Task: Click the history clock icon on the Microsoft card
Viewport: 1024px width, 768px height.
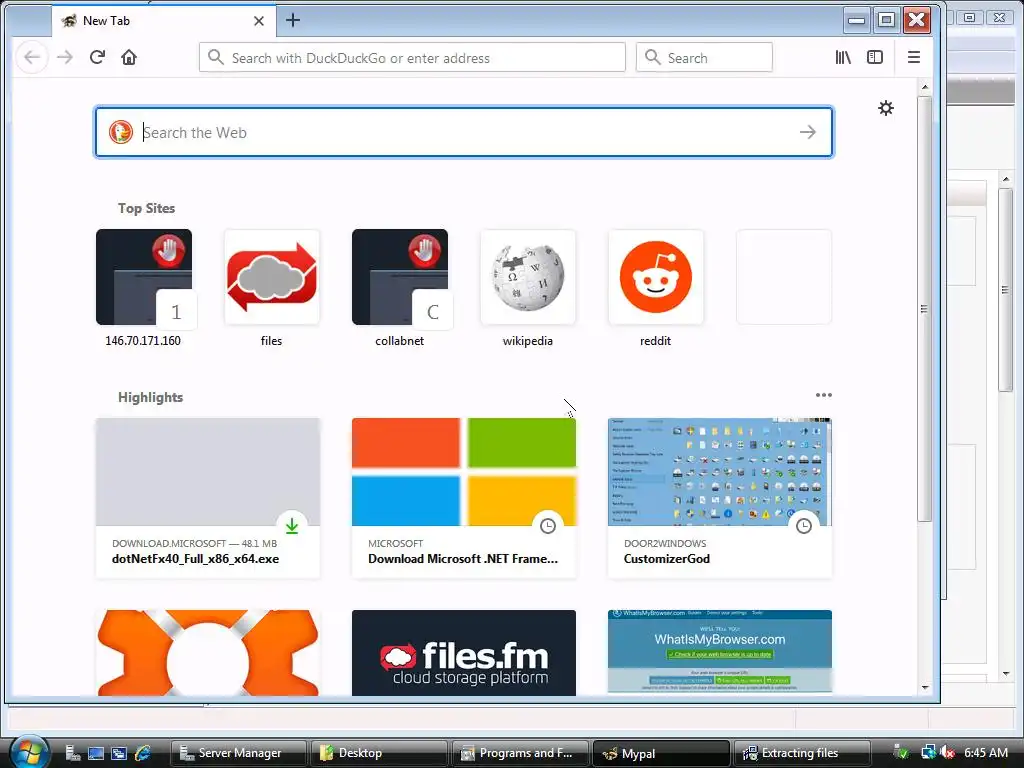Action: (548, 526)
